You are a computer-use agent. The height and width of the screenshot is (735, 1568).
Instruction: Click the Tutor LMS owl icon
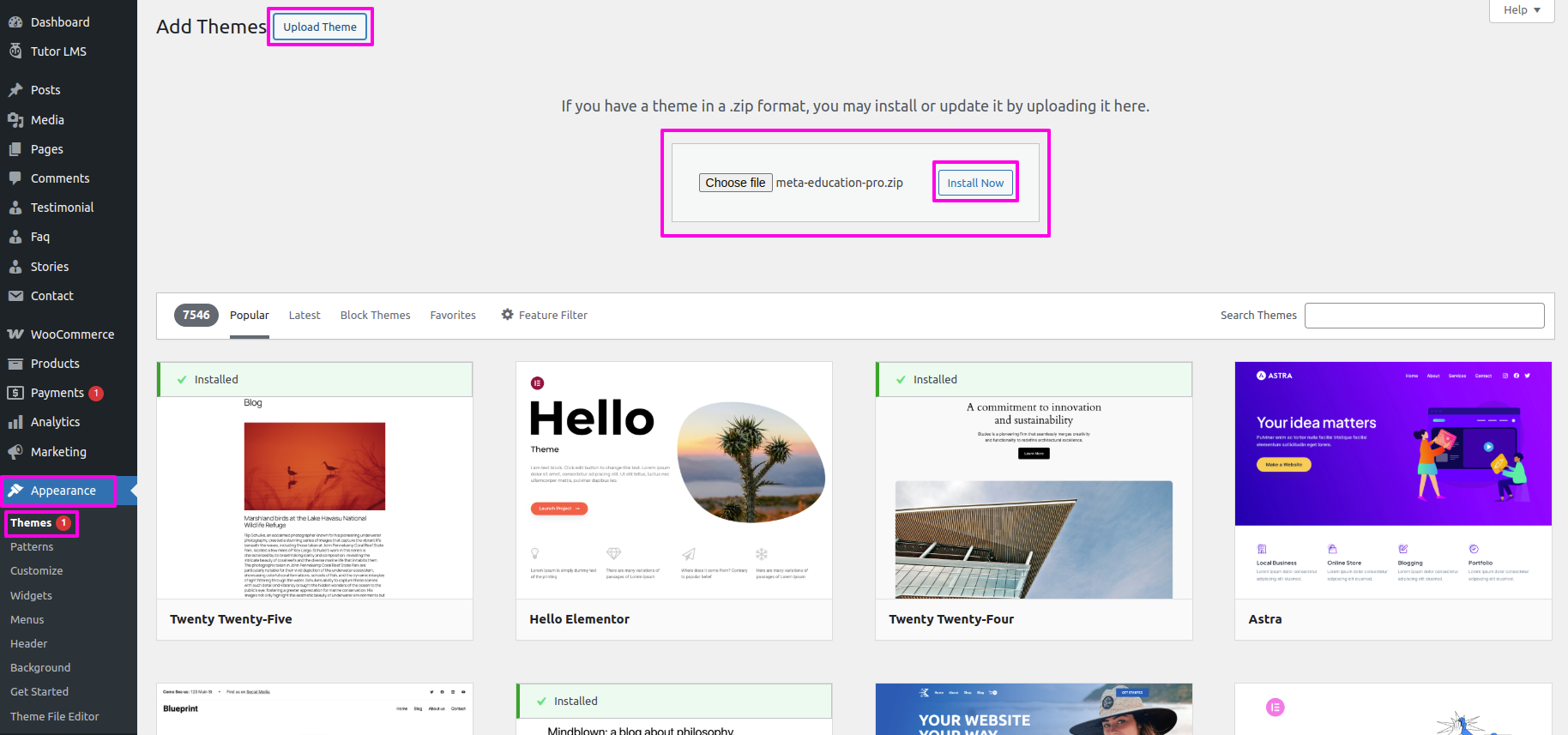[15, 51]
